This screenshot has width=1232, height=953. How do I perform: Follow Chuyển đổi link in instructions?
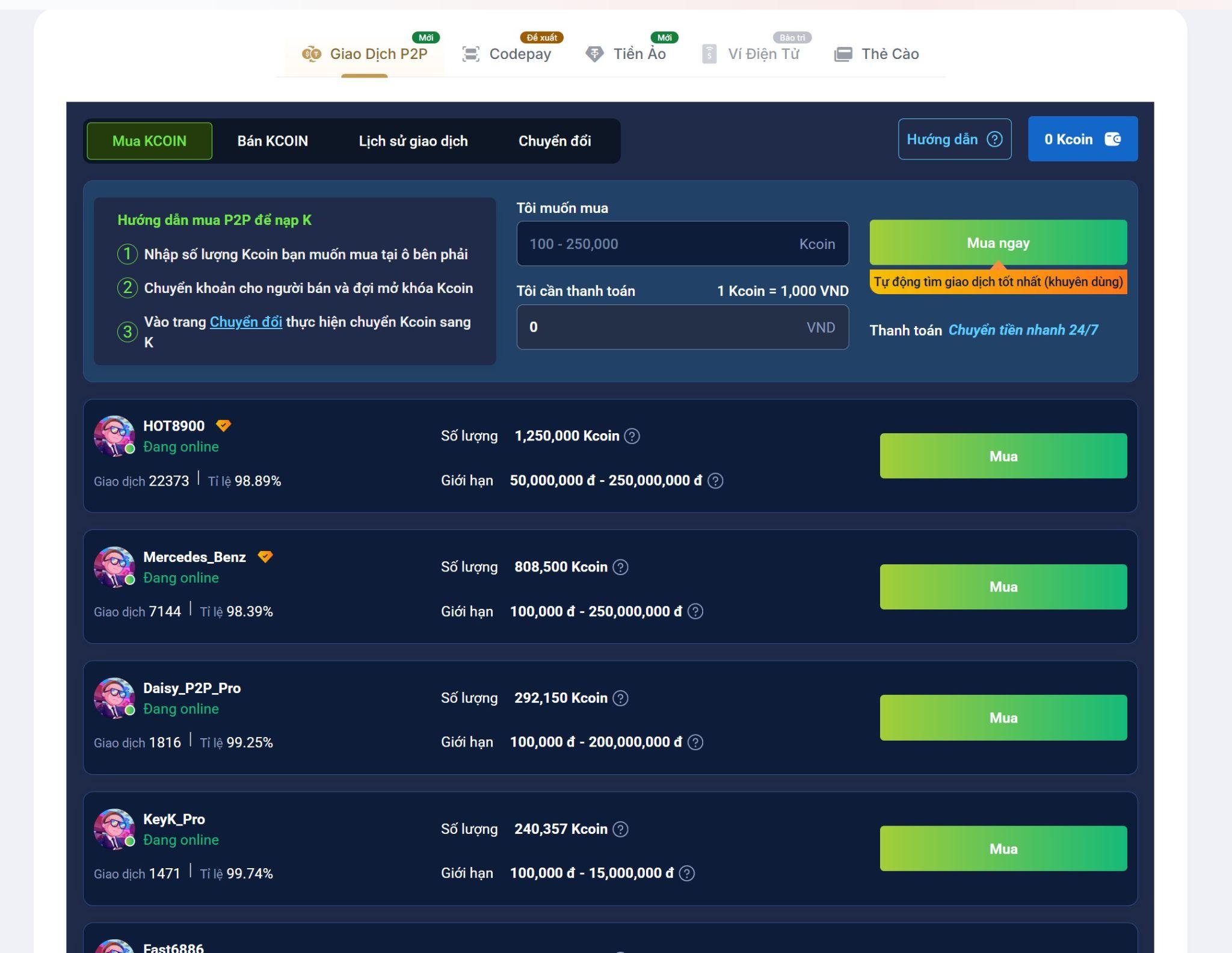245,322
